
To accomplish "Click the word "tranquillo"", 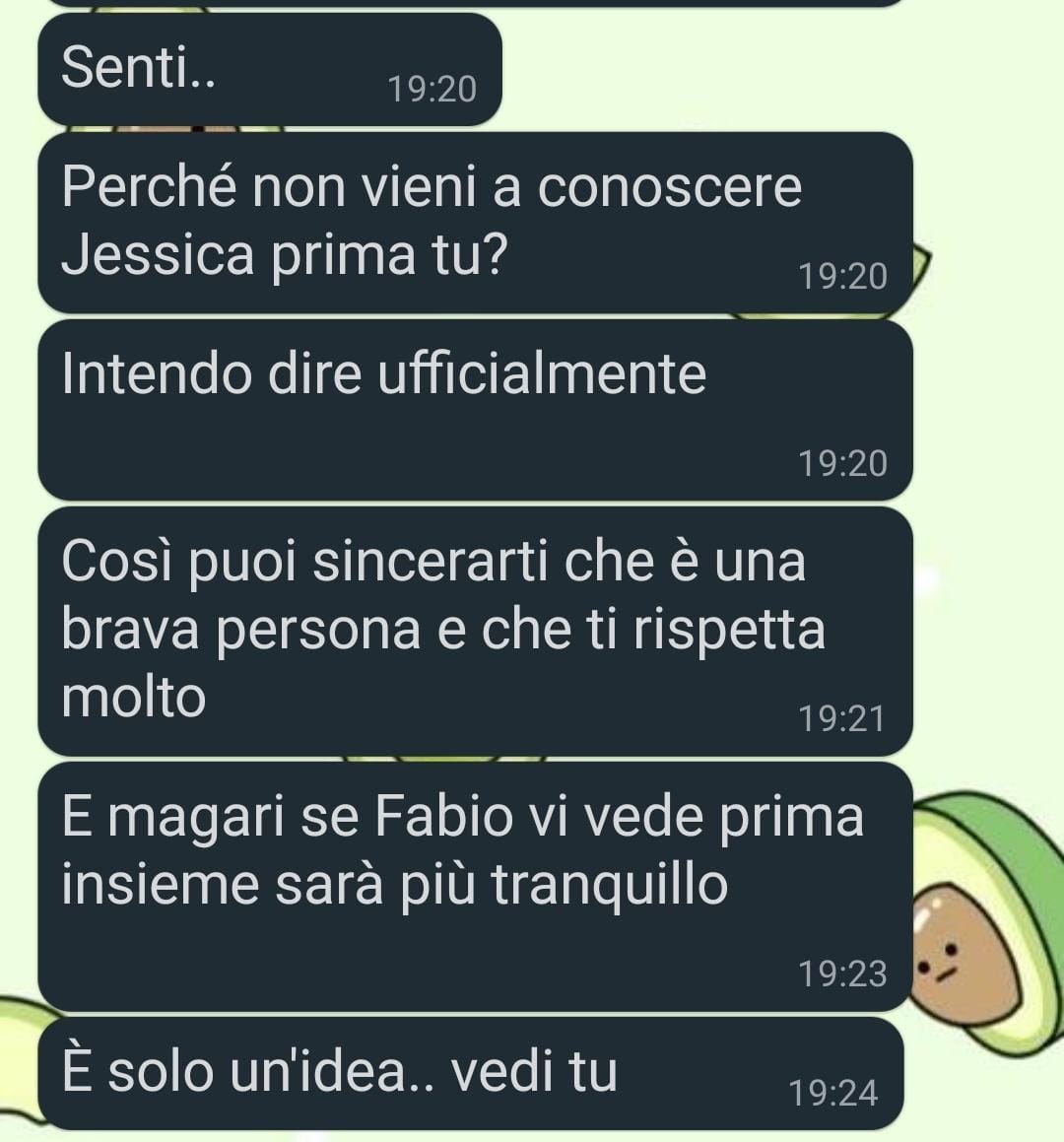I will [609, 888].
